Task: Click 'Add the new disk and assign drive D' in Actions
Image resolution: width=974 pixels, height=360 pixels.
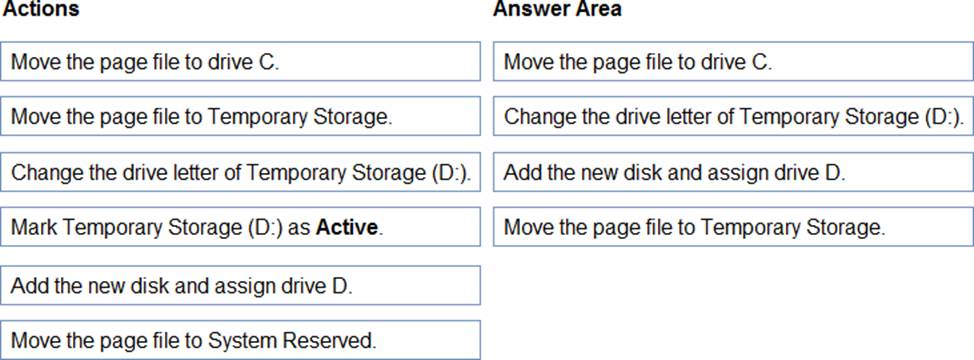Action: [240, 286]
